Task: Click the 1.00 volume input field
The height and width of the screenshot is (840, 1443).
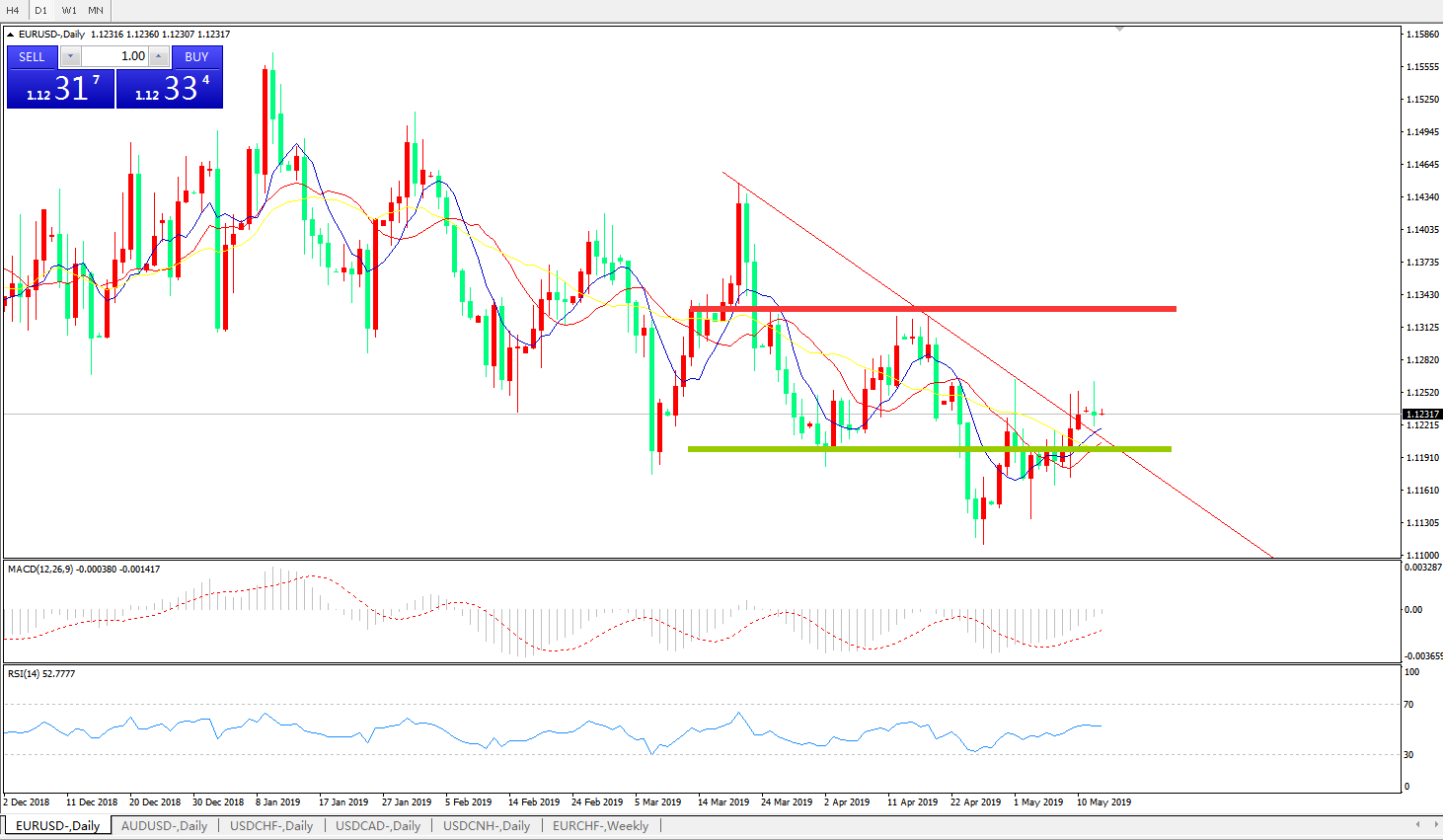Action: tap(115, 56)
